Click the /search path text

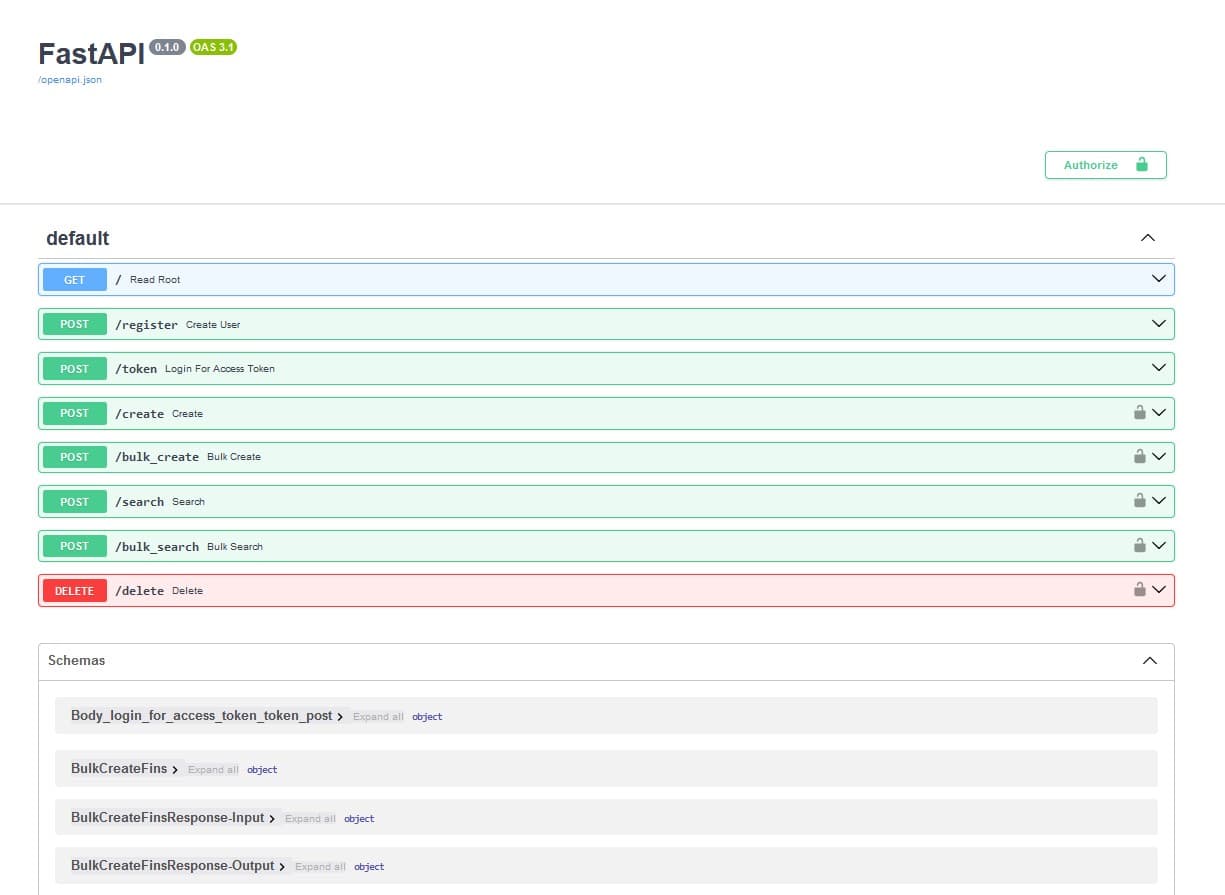click(139, 502)
